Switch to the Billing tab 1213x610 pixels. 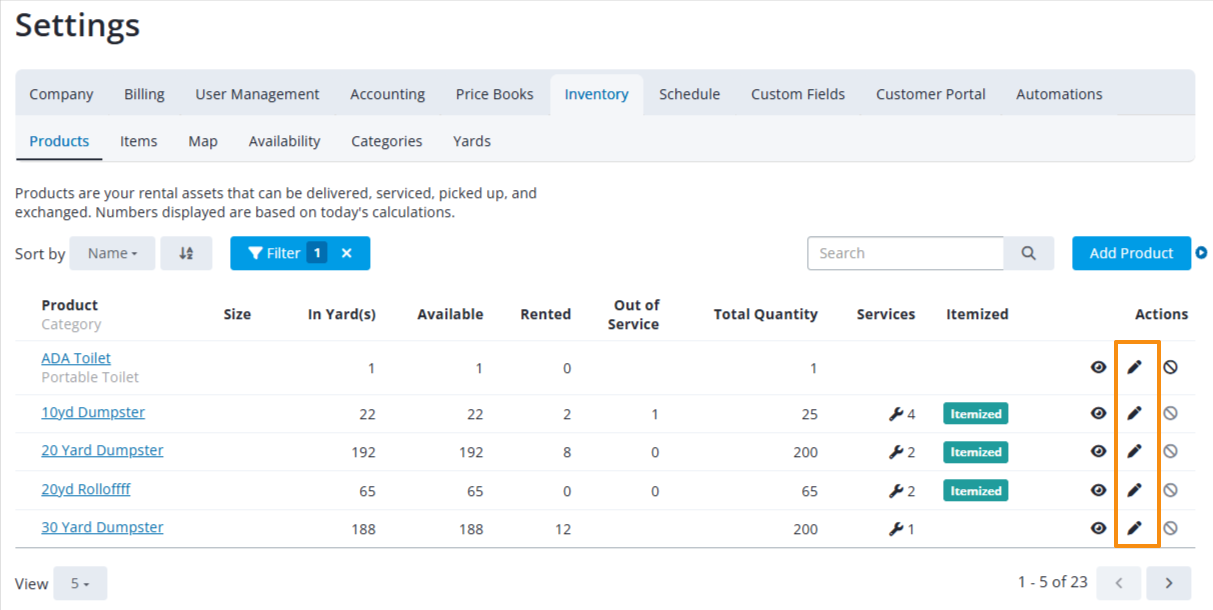coord(144,94)
